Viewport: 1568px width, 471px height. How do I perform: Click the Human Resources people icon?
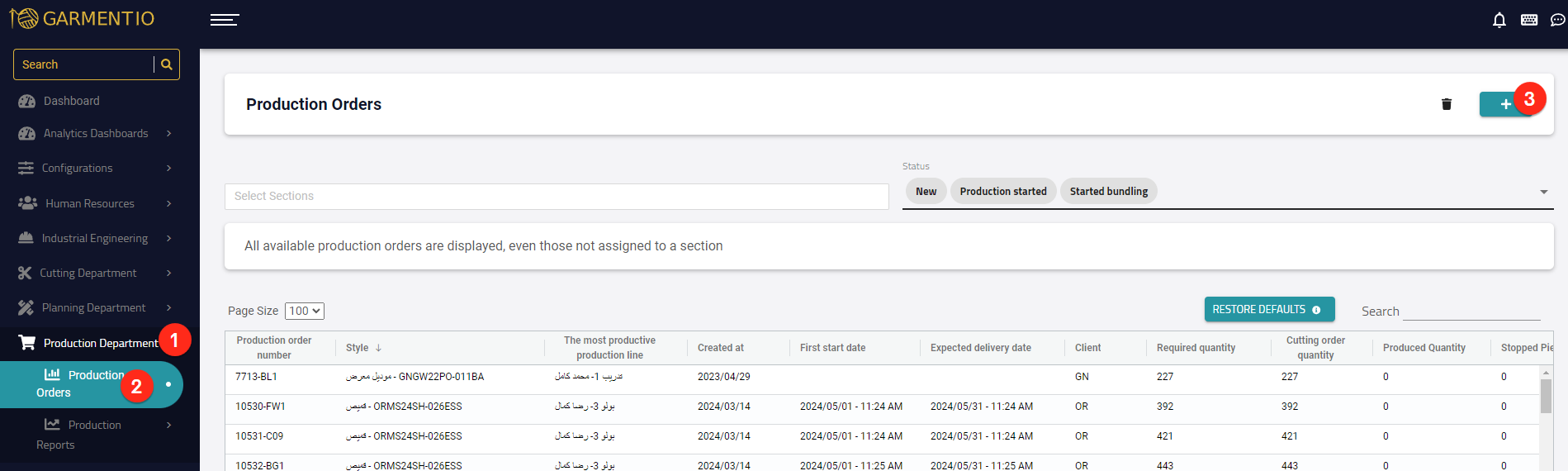click(28, 203)
